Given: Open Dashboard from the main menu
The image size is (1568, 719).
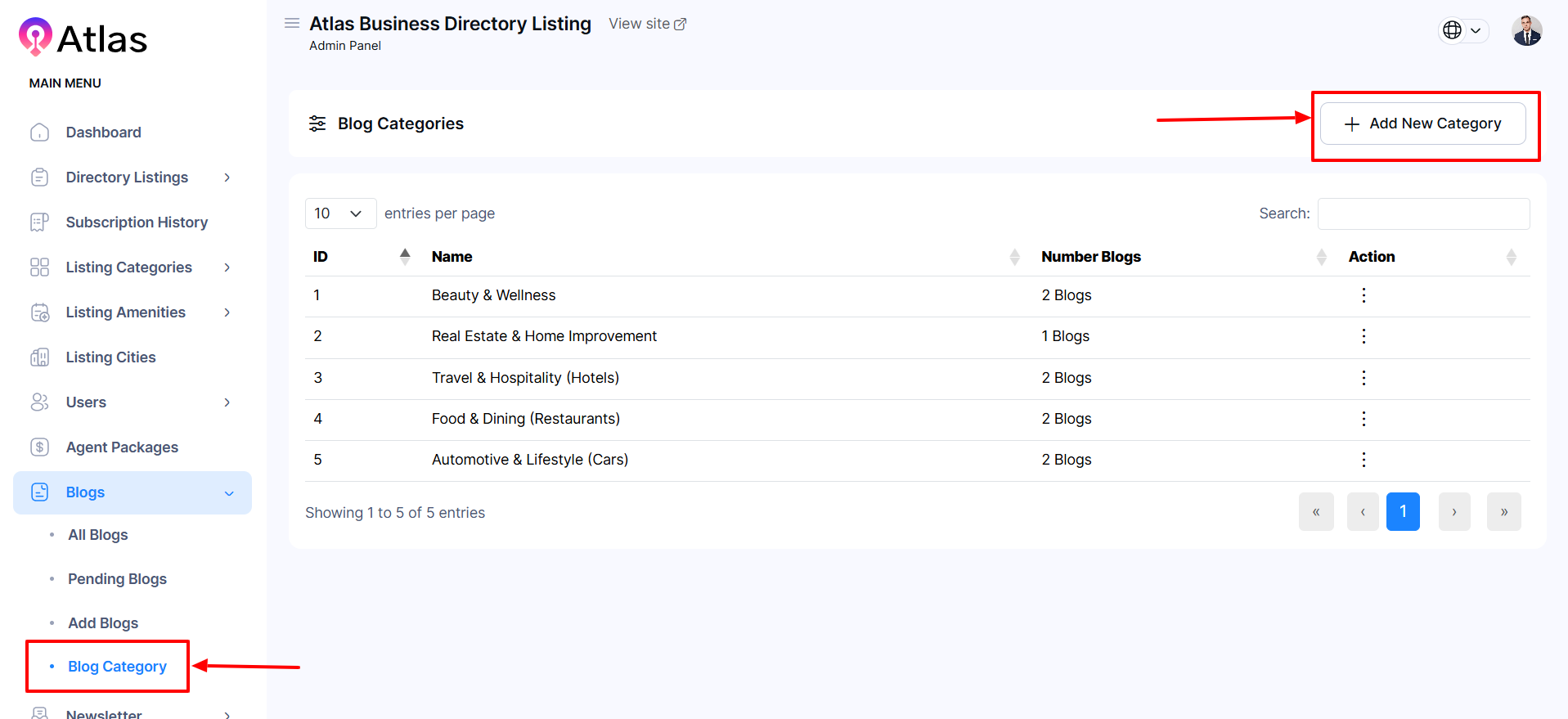Looking at the screenshot, I should click(x=103, y=133).
